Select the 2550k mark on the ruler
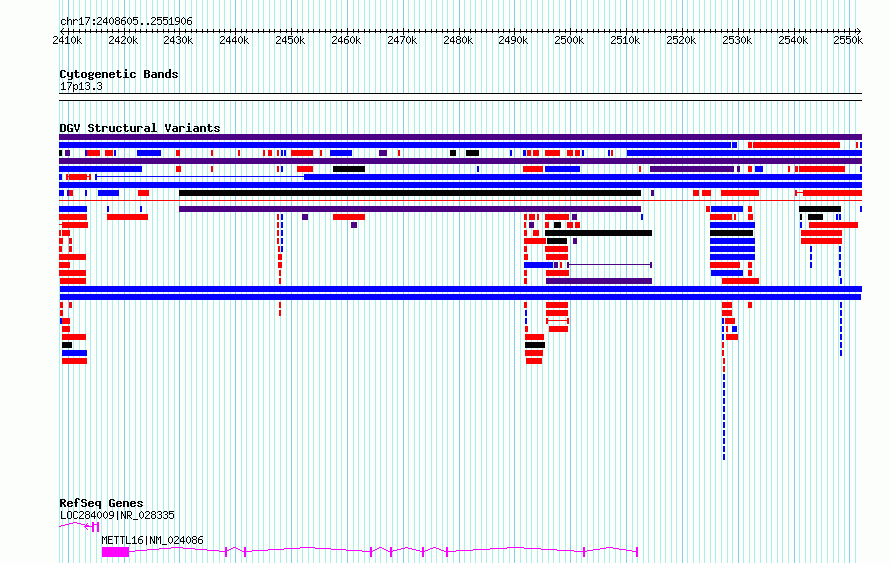Viewport: 890px width, 563px height. (848, 40)
